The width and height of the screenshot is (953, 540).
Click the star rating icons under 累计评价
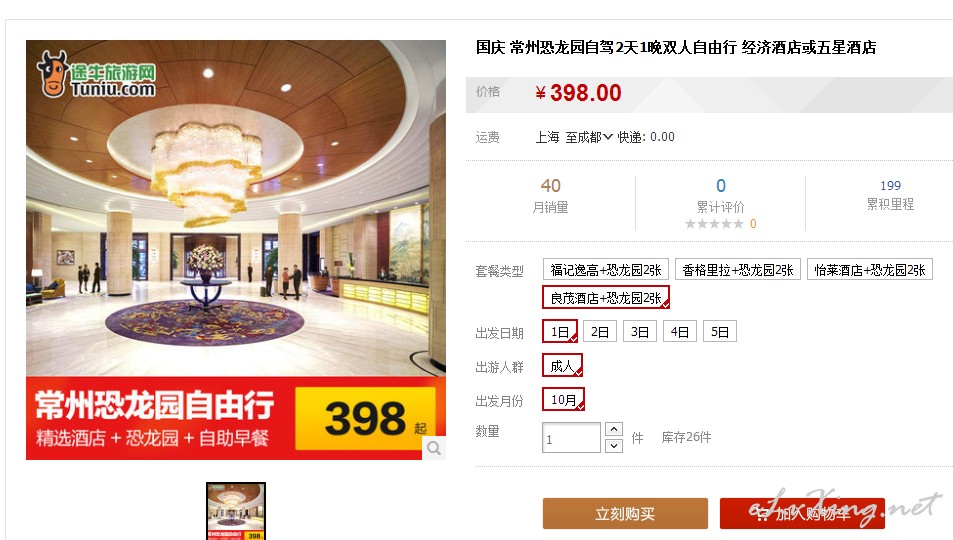pyautogui.click(x=714, y=224)
